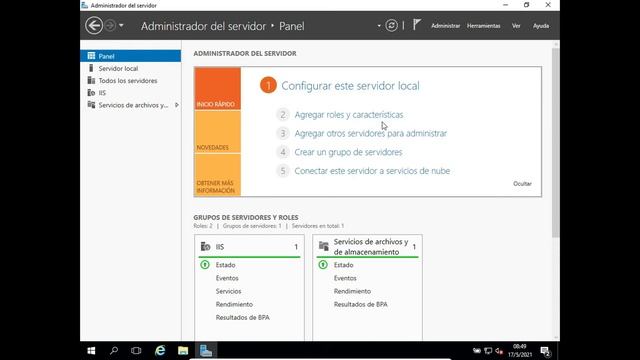Screen dimensions: 640x360
Task: Click Agregar otros servidores para administrar
Action: (x=371, y=133)
